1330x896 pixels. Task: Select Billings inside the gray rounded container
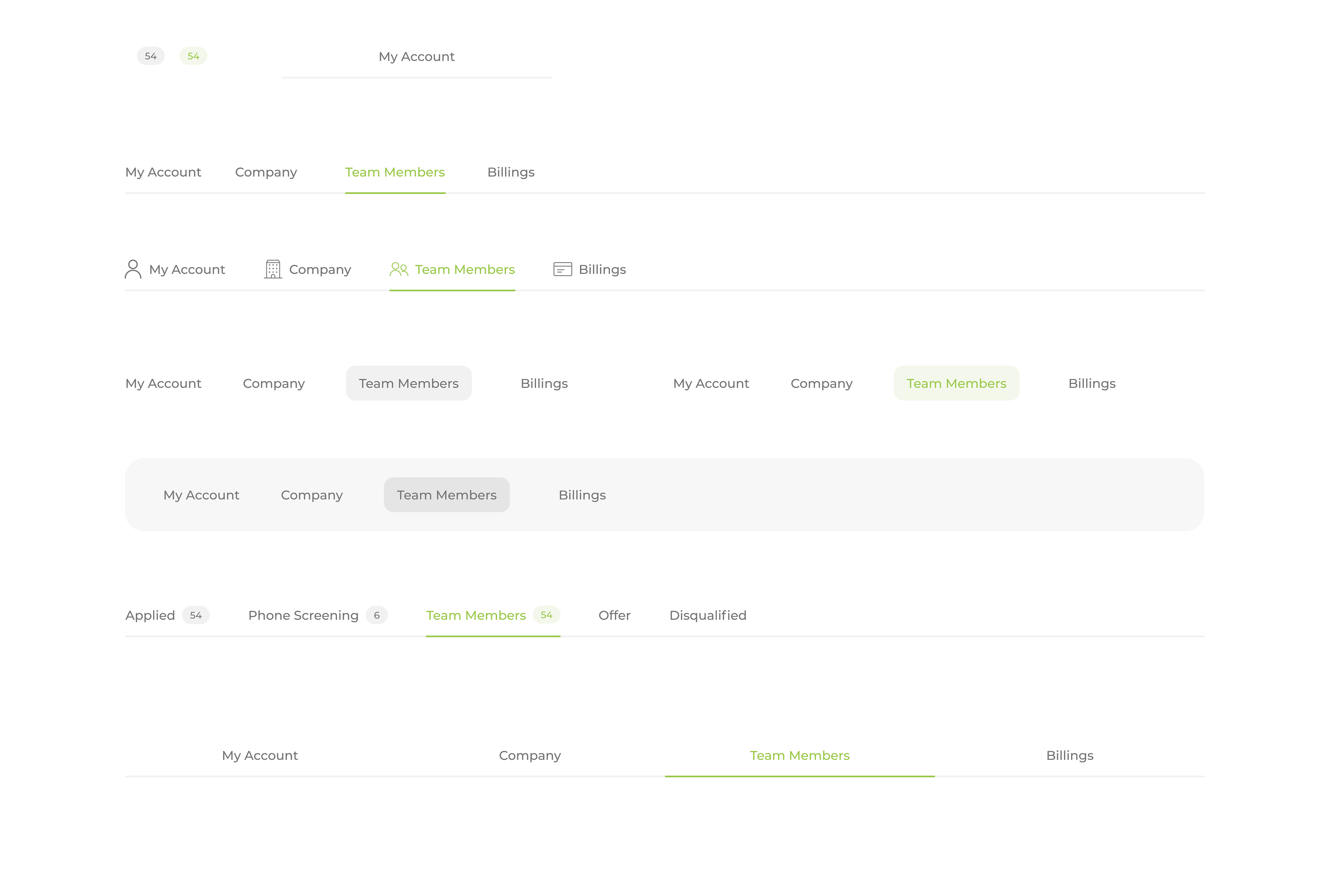[582, 495]
